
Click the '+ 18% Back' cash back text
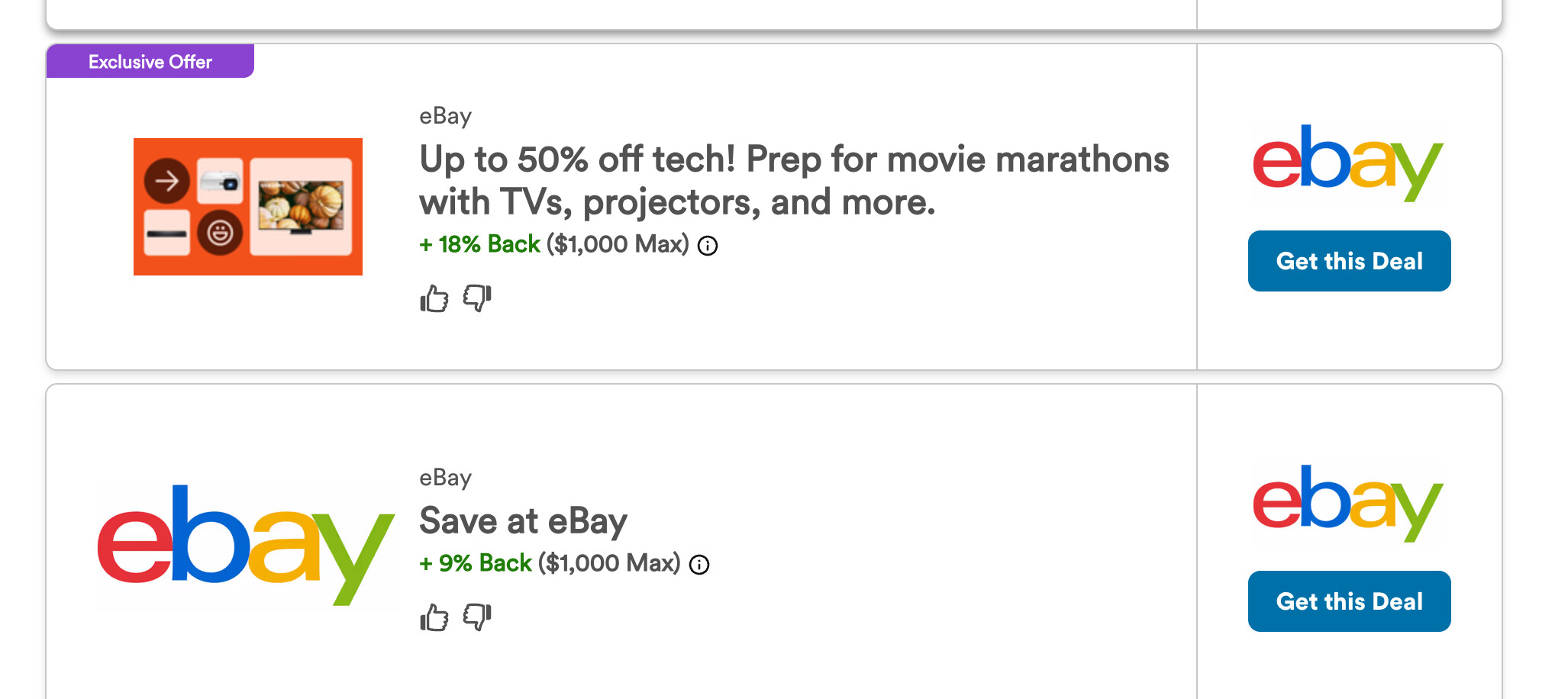[x=479, y=244]
